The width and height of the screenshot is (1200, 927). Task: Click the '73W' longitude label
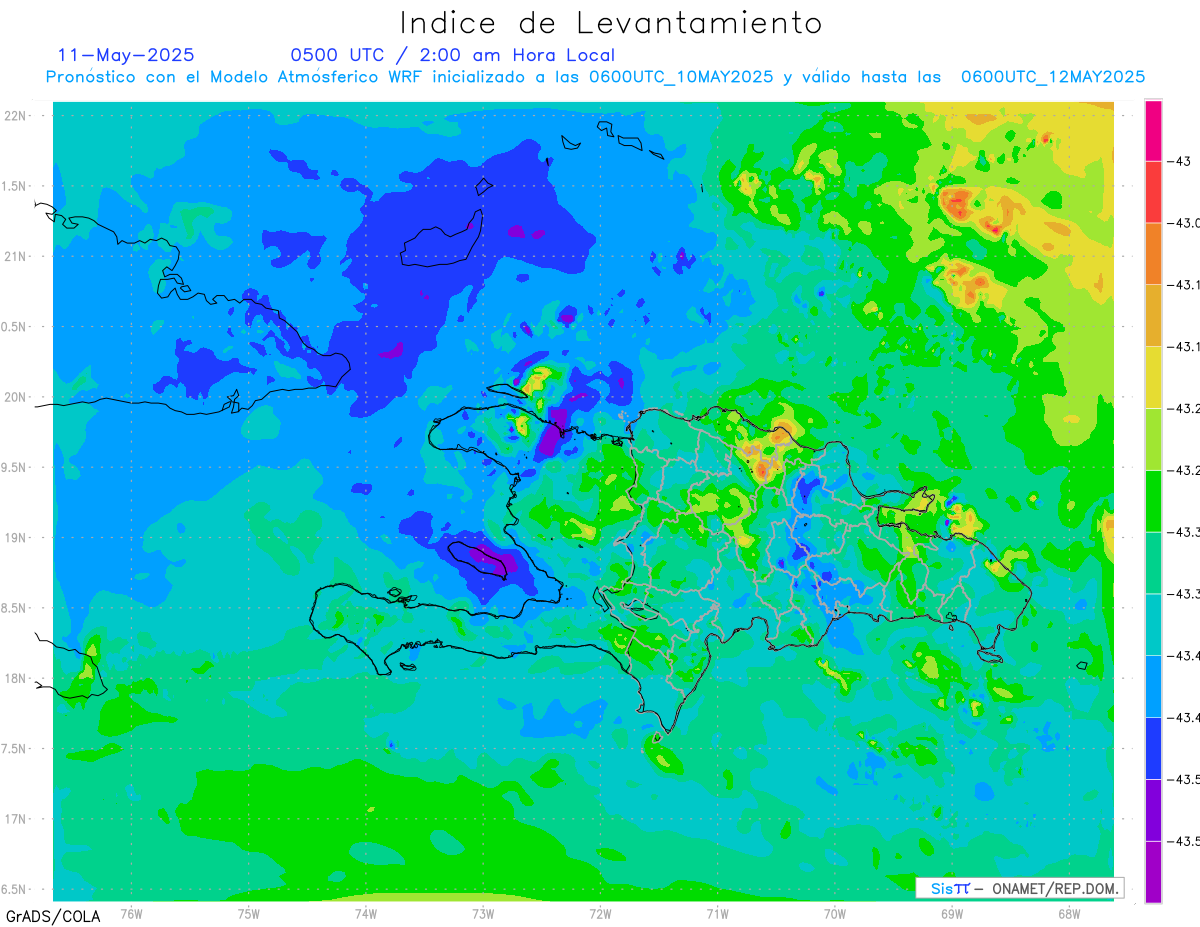(483, 913)
